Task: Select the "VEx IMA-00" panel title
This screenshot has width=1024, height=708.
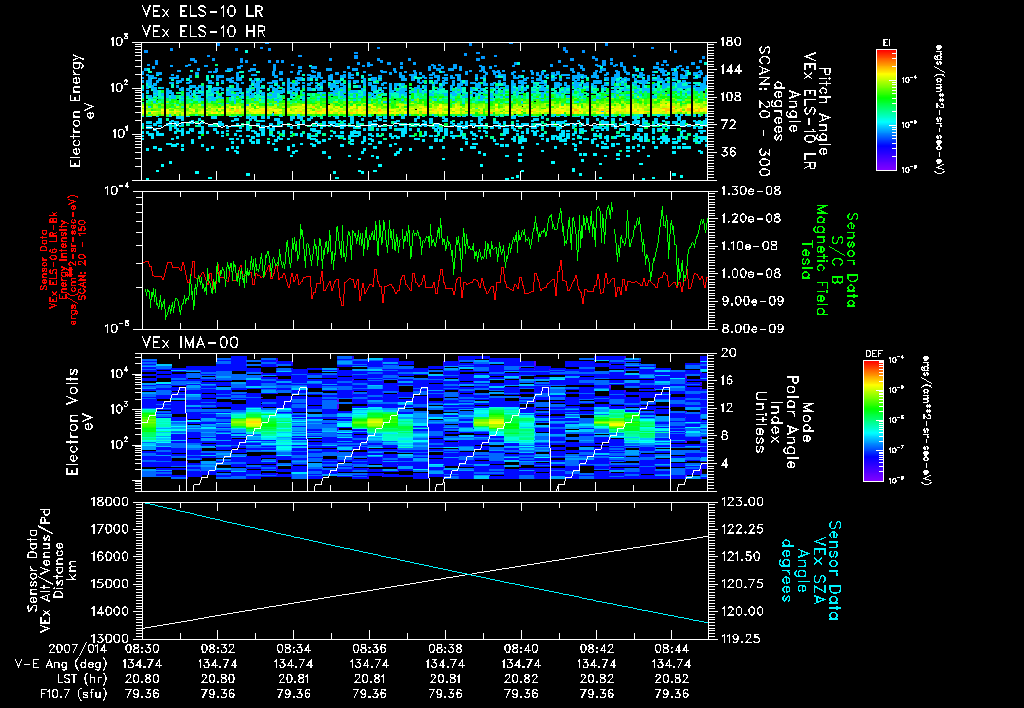Action: (191, 342)
